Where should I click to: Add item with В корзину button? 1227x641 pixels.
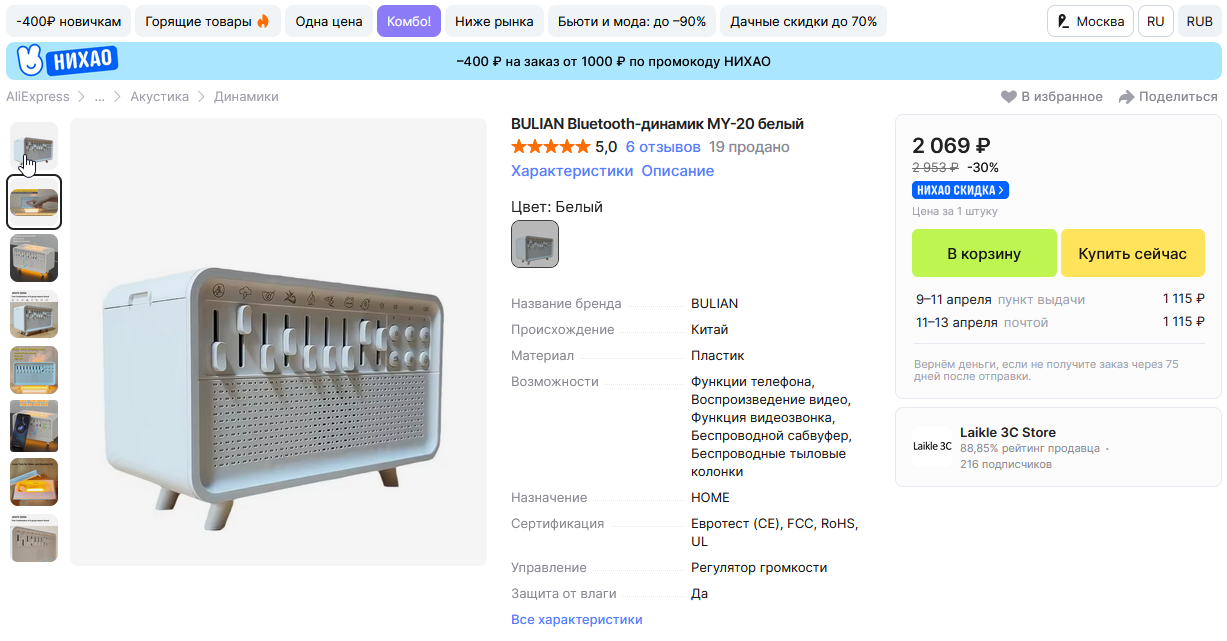(984, 253)
